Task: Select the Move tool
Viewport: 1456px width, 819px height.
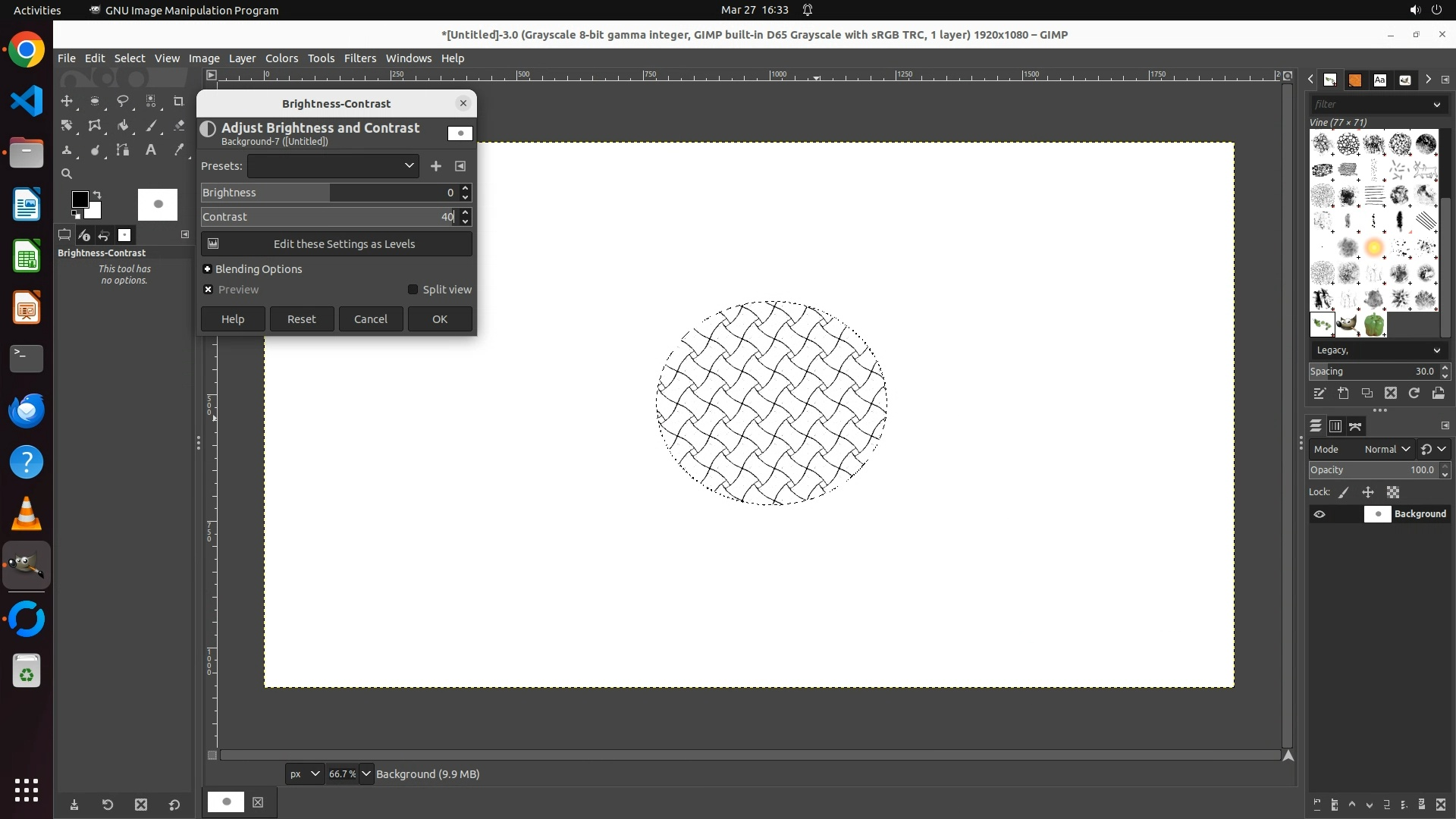Action: [x=67, y=101]
